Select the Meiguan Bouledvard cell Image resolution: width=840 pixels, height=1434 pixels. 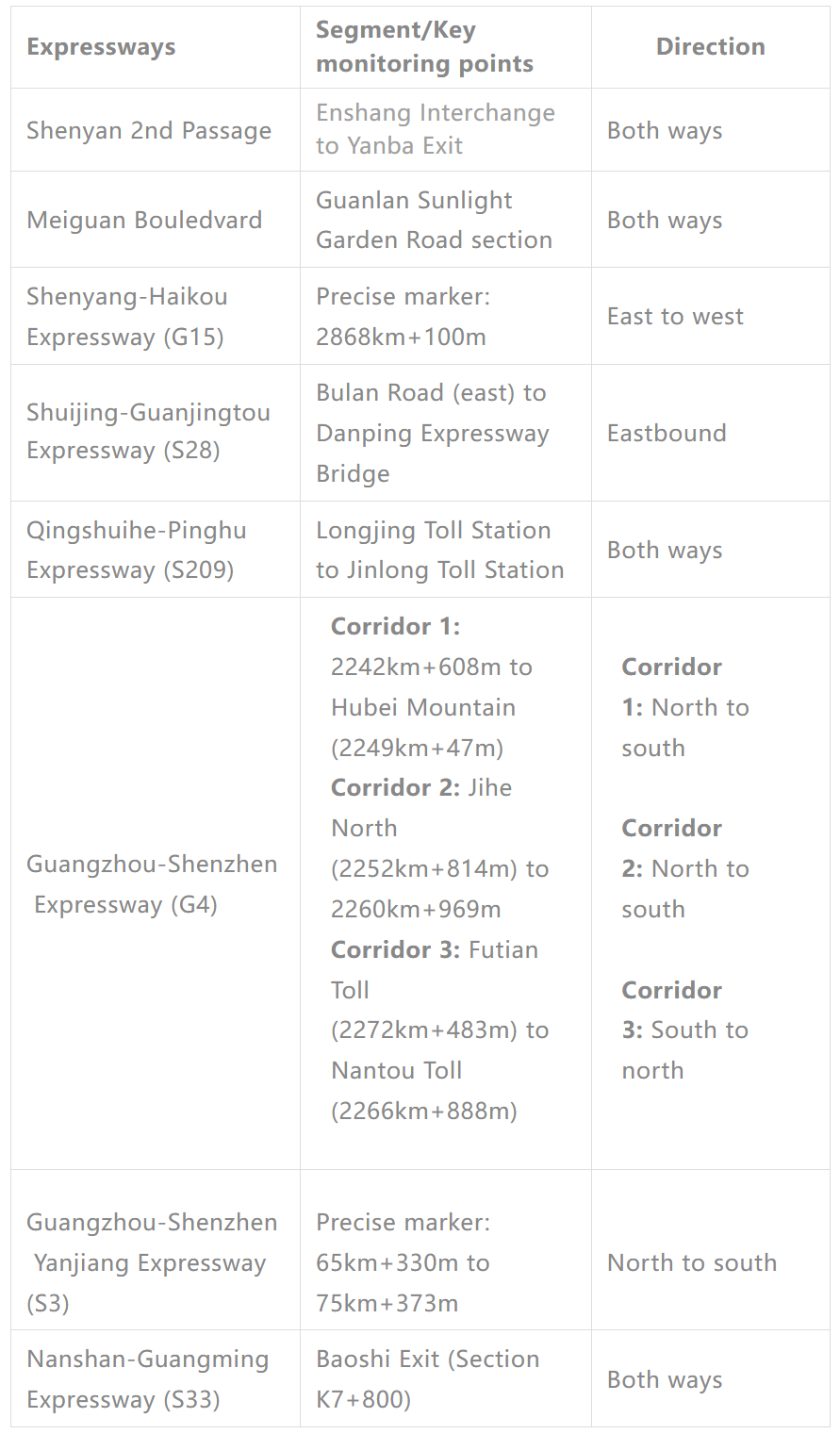(144, 221)
